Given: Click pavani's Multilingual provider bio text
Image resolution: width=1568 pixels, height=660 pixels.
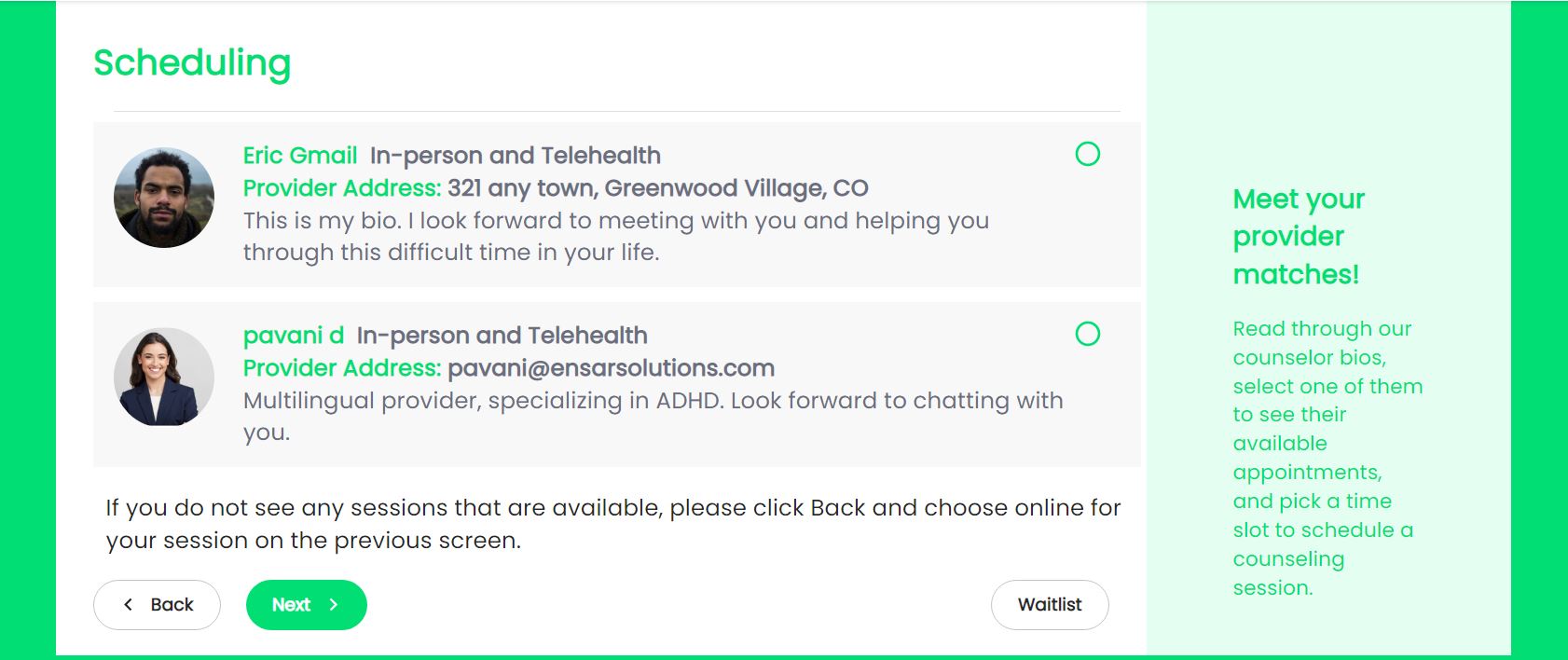Looking at the screenshot, I should tap(653, 417).
